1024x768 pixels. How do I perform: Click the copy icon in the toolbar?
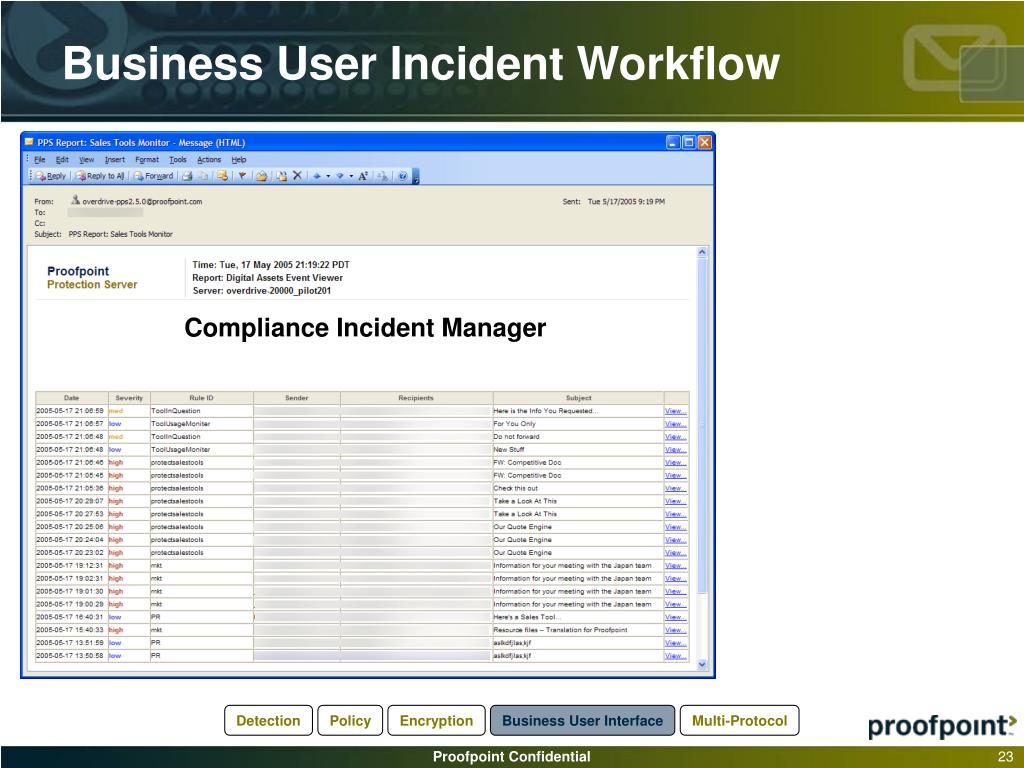(203, 176)
